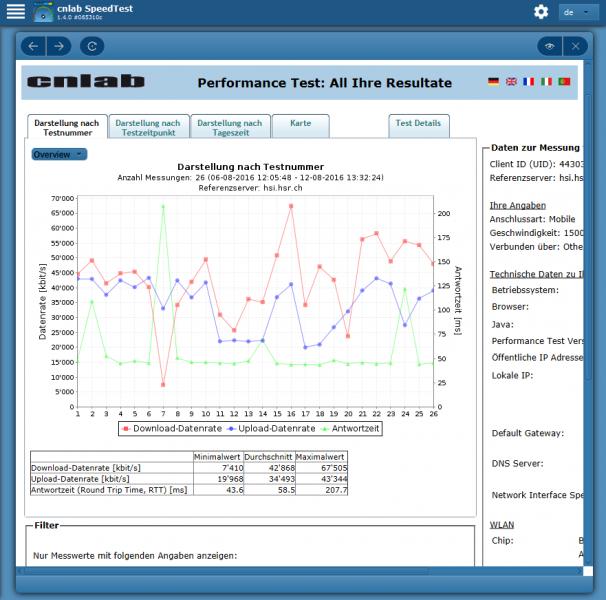Click 'Anzahl Messungen: 26' subtitle

point(250,177)
